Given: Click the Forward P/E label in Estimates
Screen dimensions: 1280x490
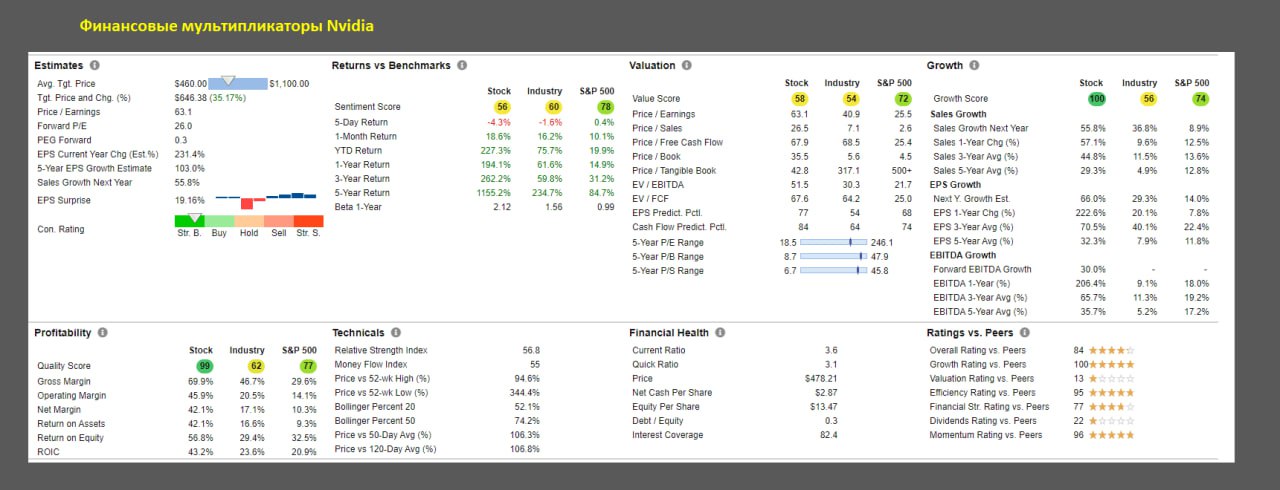Looking at the screenshot, I should [62, 126].
